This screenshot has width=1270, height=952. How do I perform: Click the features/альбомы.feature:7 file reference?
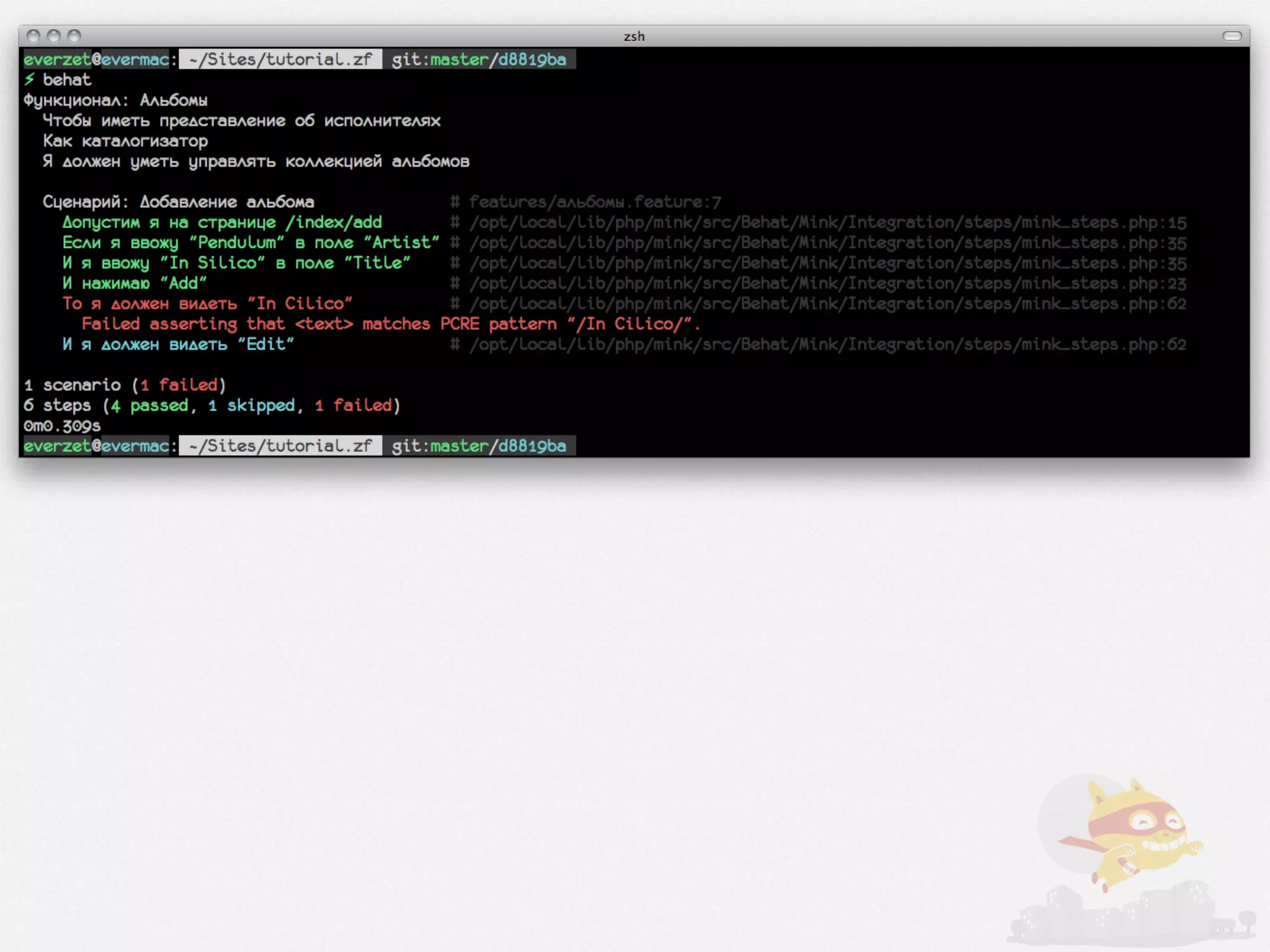tap(594, 202)
